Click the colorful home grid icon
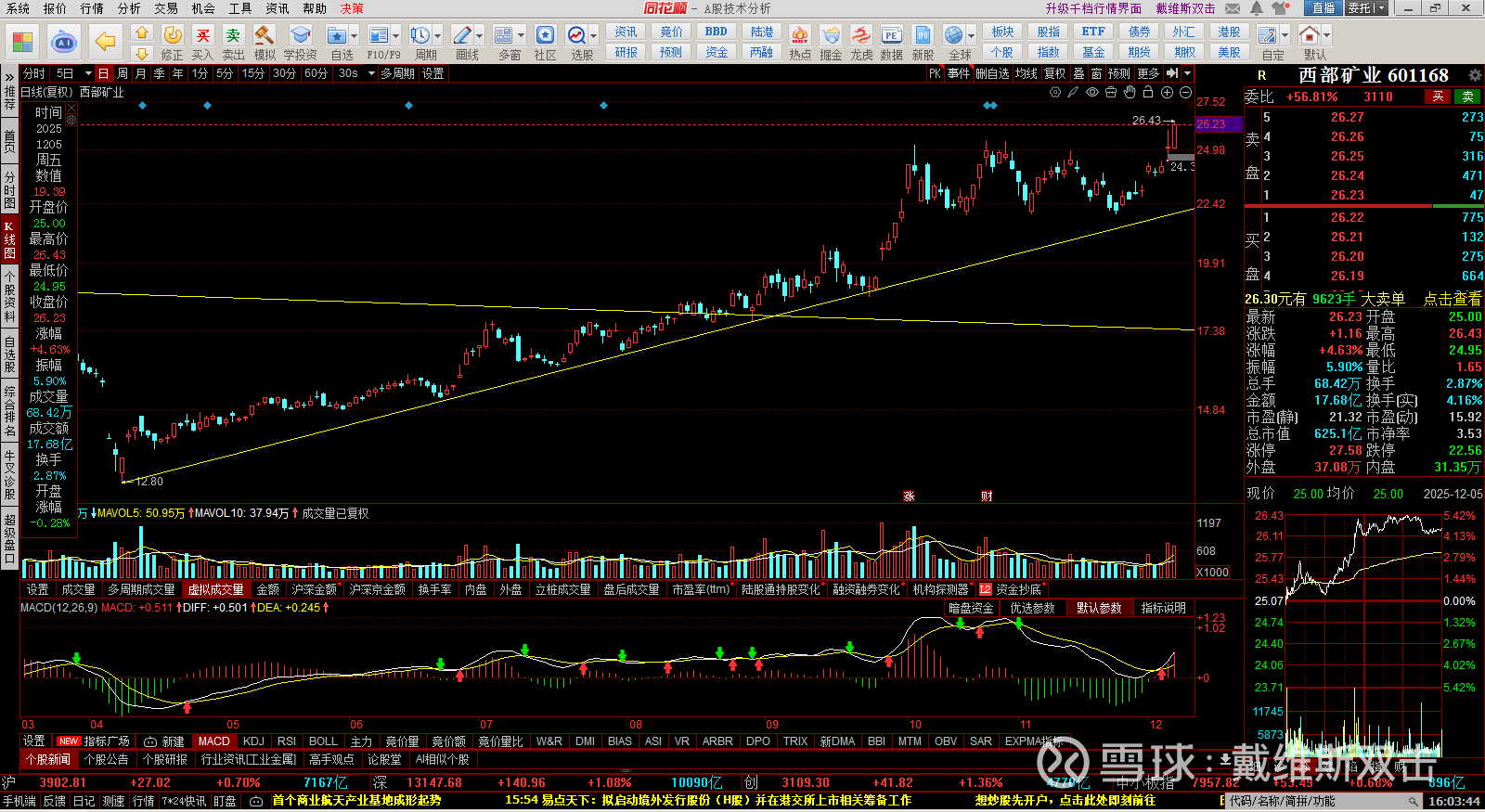Image resolution: width=1485 pixels, height=812 pixels. point(22,42)
